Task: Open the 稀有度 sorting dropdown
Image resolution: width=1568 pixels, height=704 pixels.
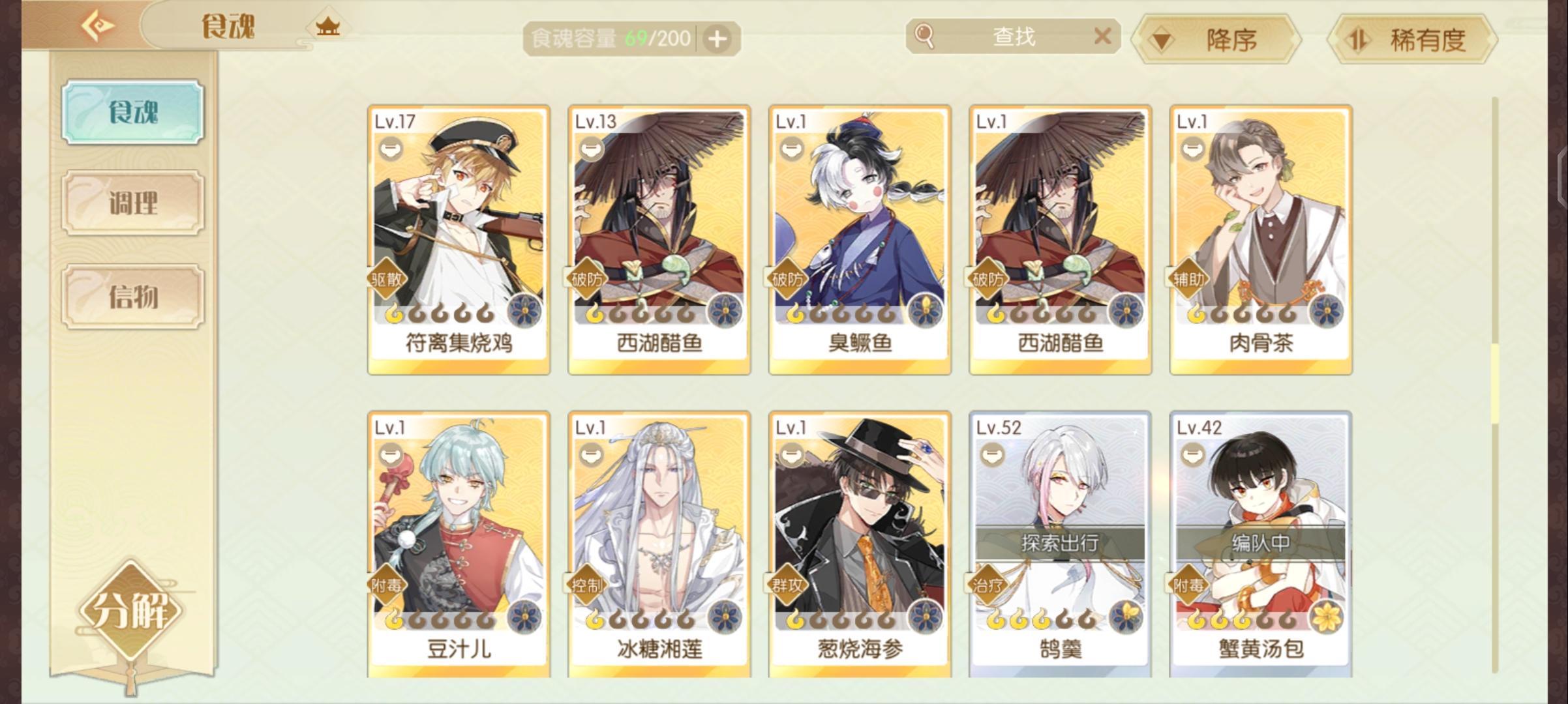Action: (x=1412, y=40)
